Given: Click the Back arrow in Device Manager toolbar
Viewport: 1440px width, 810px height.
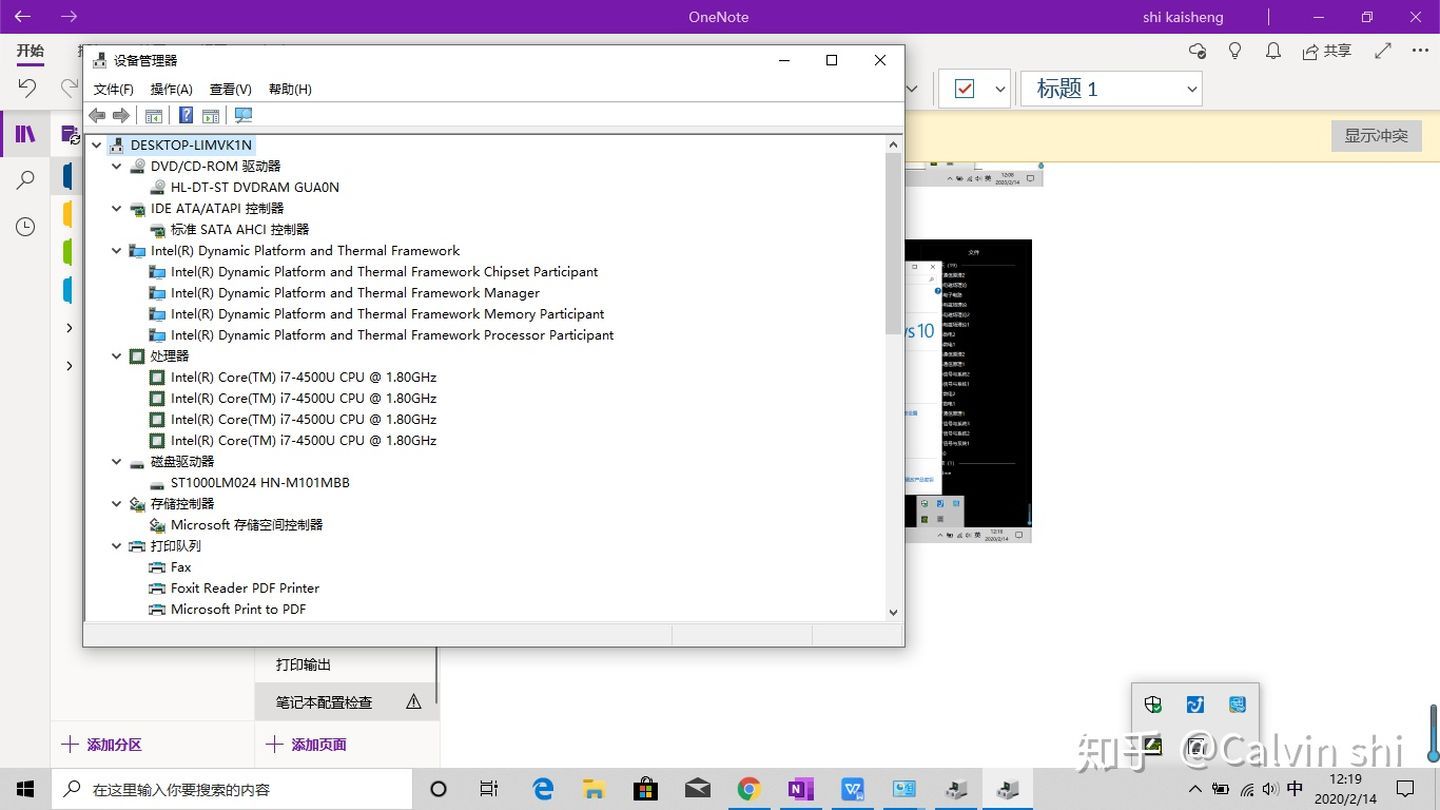Looking at the screenshot, I should (97, 115).
